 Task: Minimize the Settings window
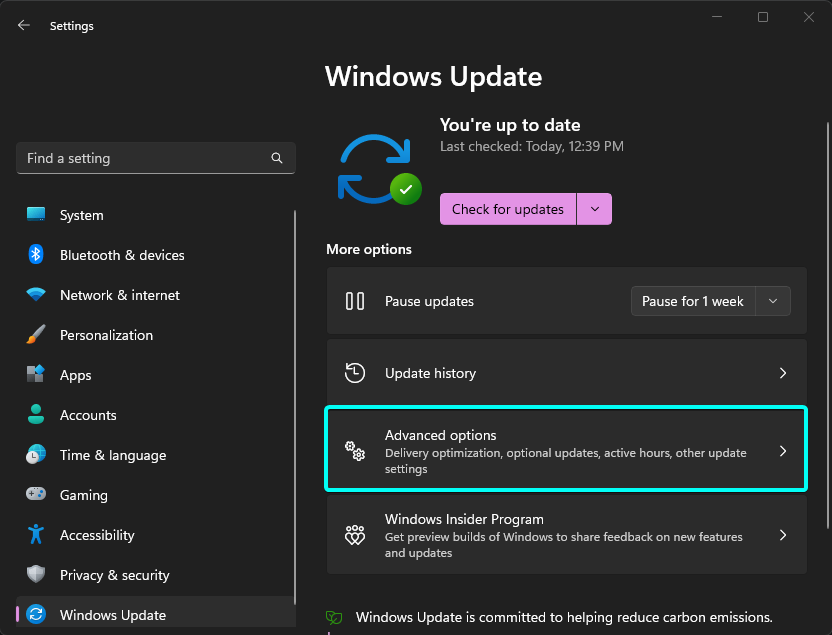tap(717, 17)
